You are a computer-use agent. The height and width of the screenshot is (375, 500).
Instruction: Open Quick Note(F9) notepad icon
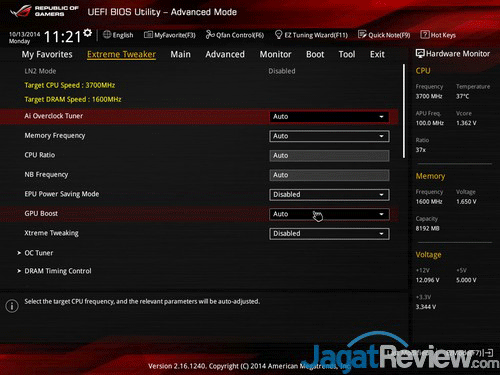coord(362,35)
